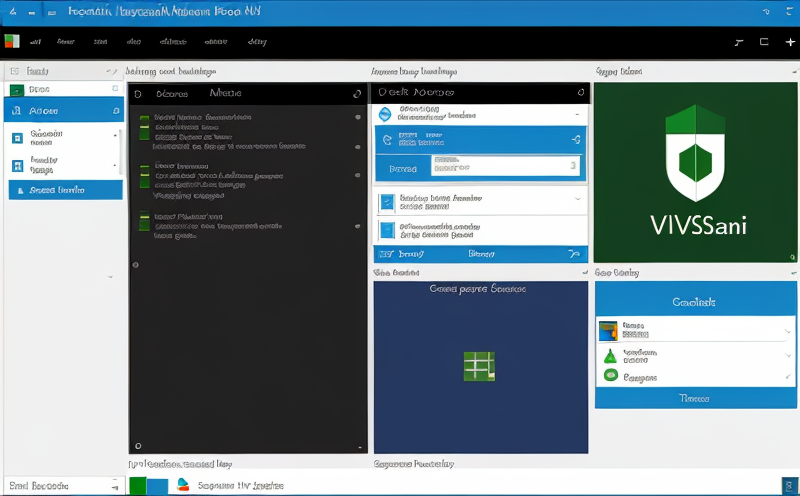Click the square outline icon beside the plus icon

(764, 42)
